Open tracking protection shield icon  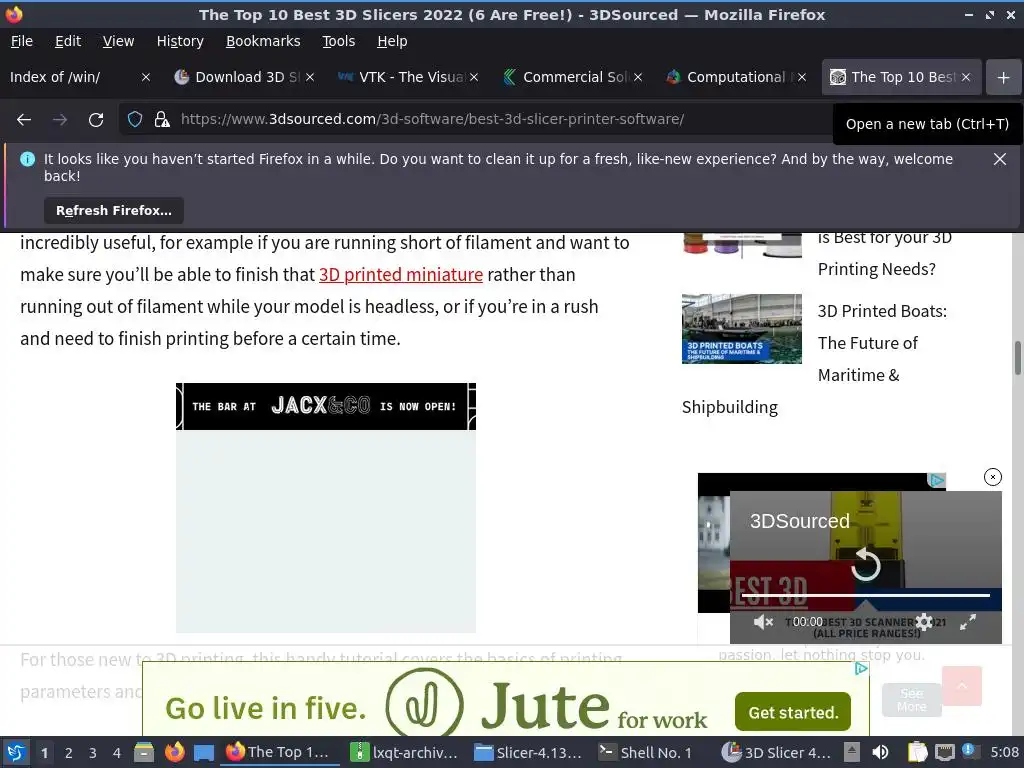(x=135, y=120)
